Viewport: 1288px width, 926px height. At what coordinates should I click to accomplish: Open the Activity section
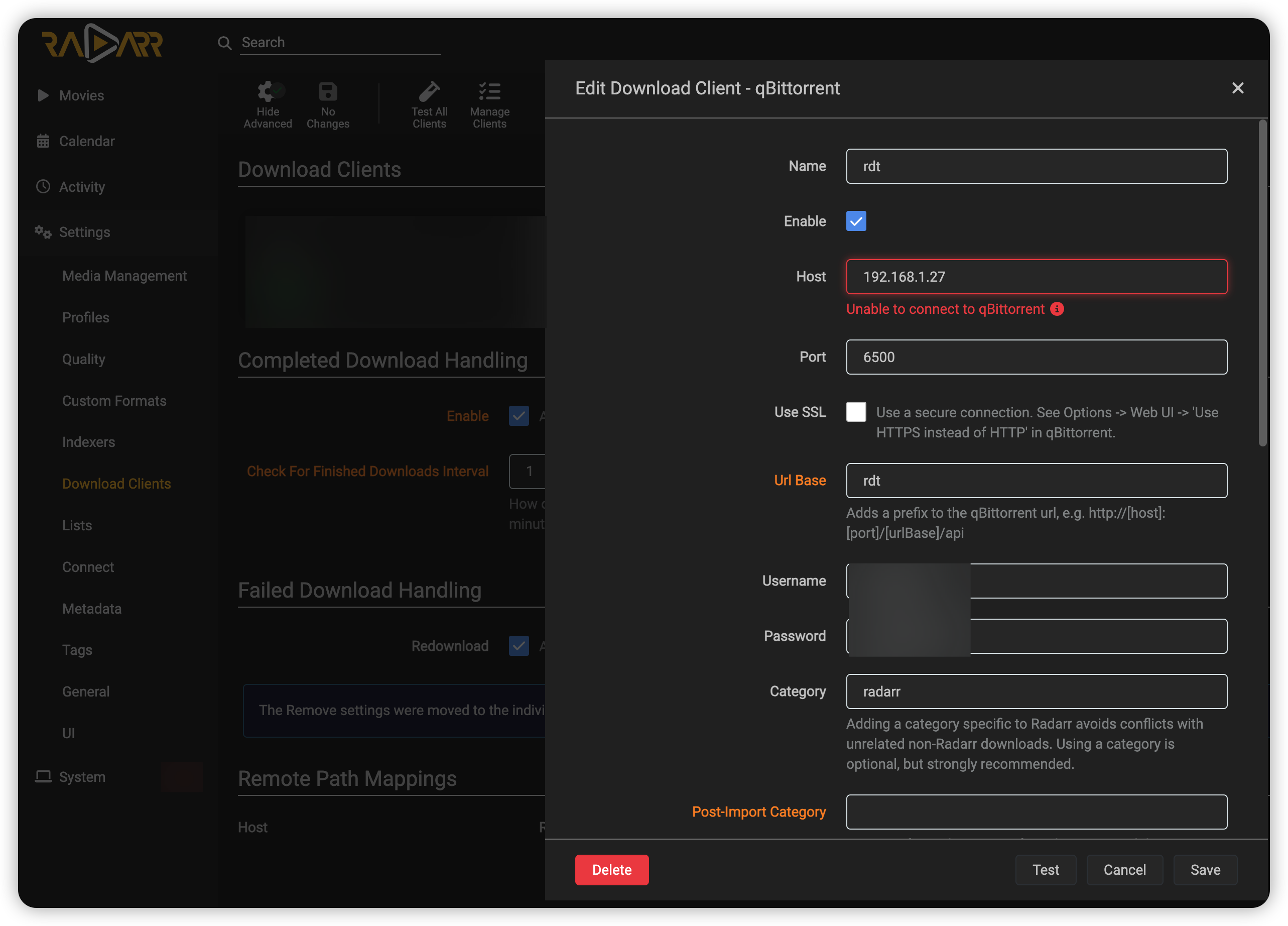click(x=82, y=186)
